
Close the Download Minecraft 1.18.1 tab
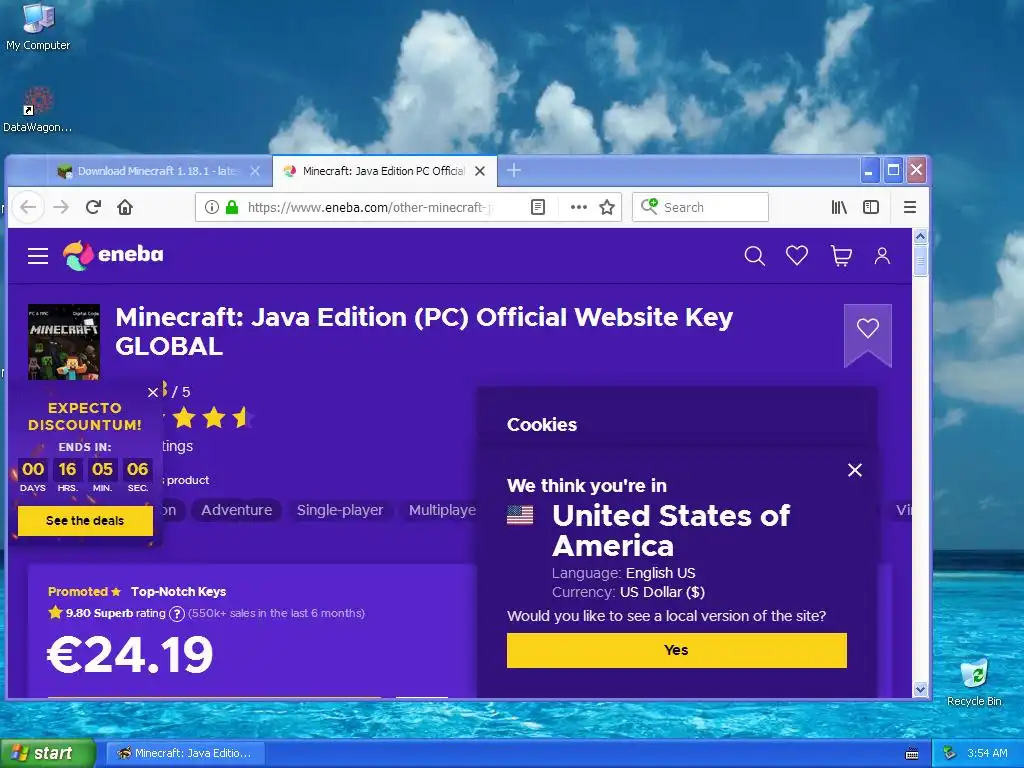pyautogui.click(x=255, y=171)
